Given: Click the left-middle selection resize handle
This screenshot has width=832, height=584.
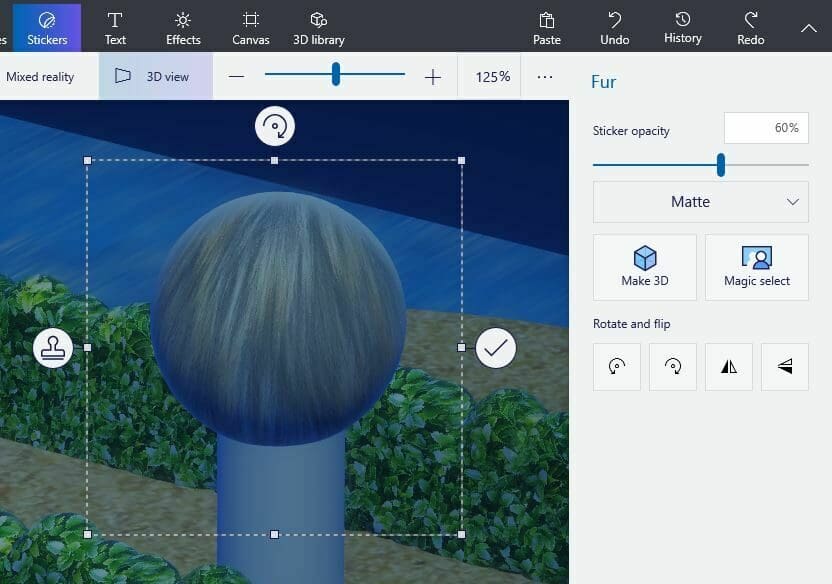Looking at the screenshot, I should tap(88, 347).
